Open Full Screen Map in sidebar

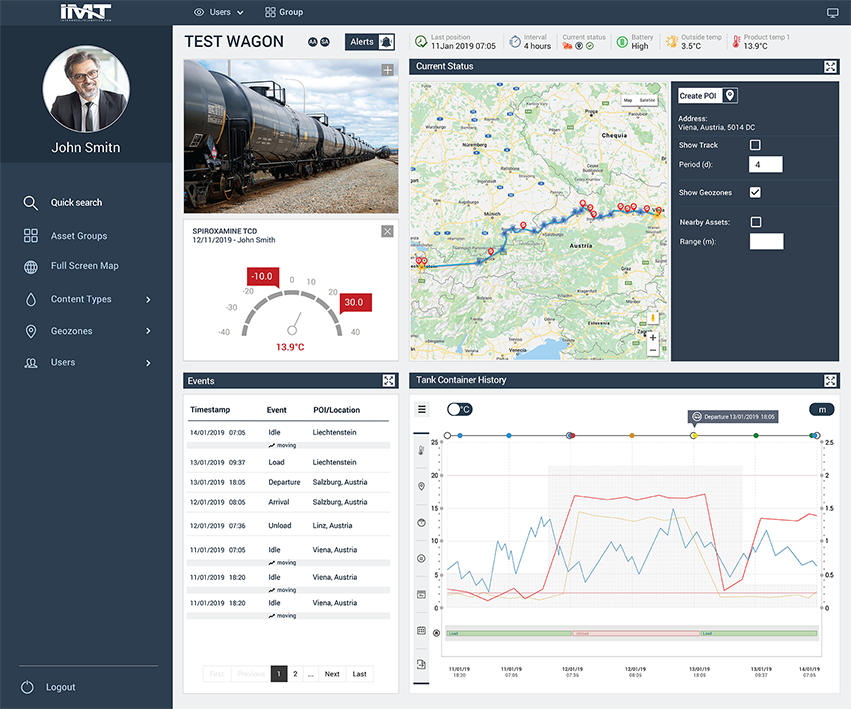click(x=71, y=266)
